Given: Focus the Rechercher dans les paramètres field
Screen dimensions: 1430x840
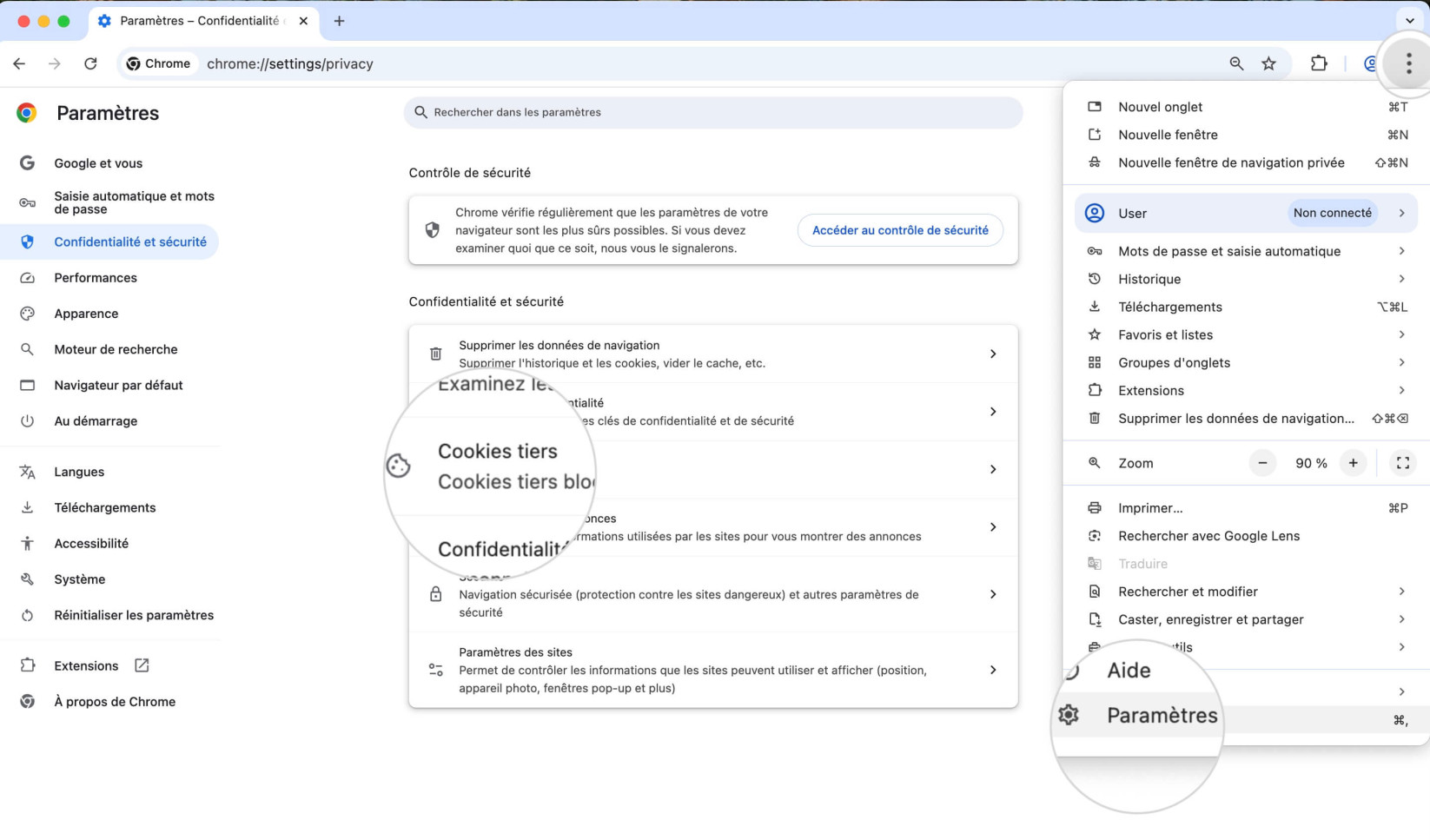Looking at the screenshot, I should click(713, 112).
